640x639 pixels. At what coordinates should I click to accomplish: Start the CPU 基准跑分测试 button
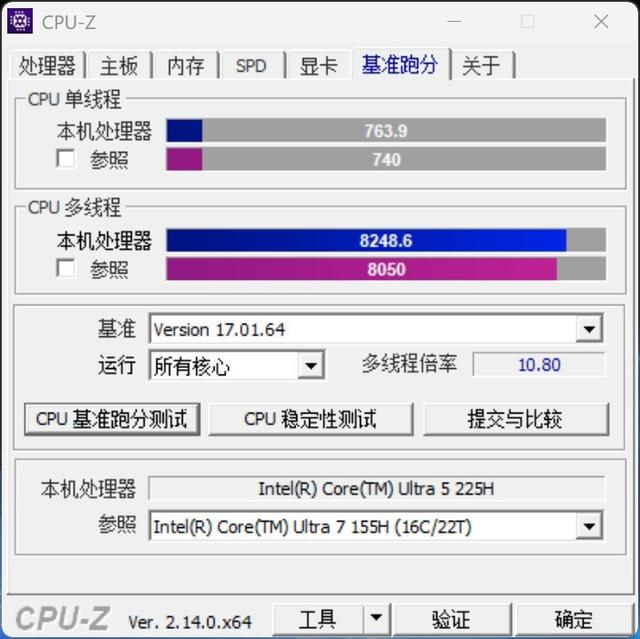click(112, 419)
